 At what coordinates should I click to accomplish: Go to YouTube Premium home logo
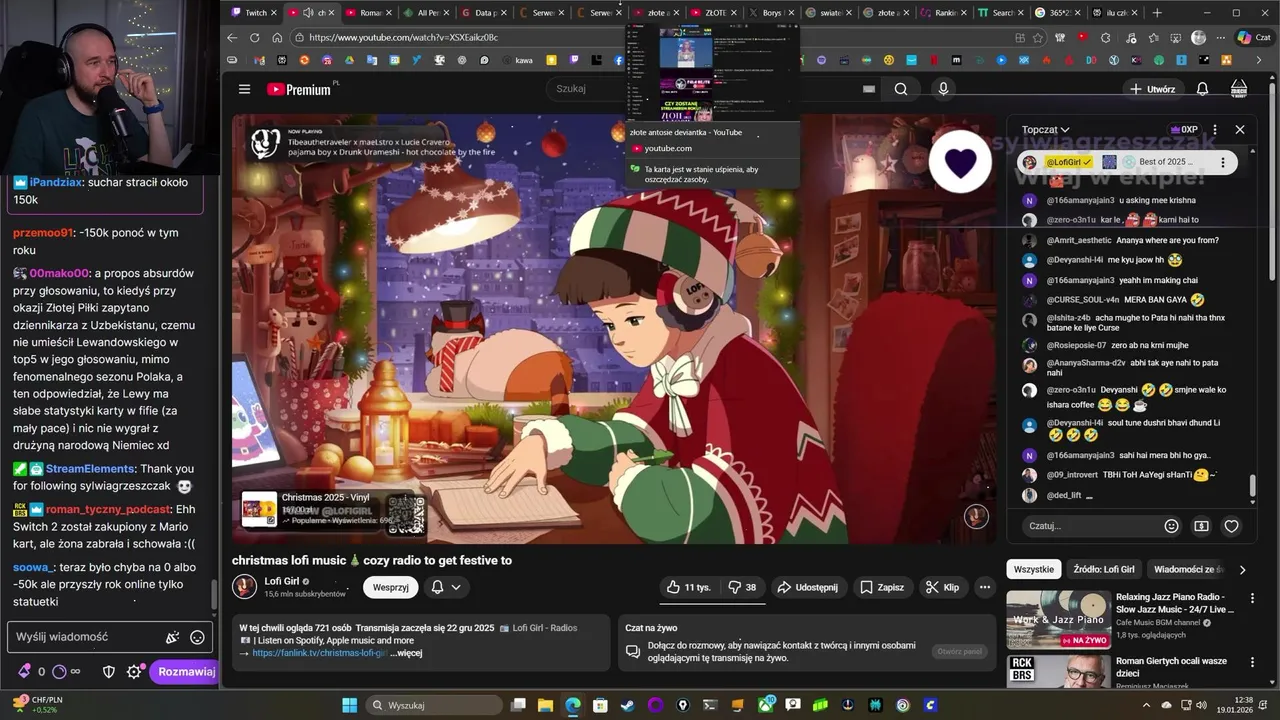(303, 89)
